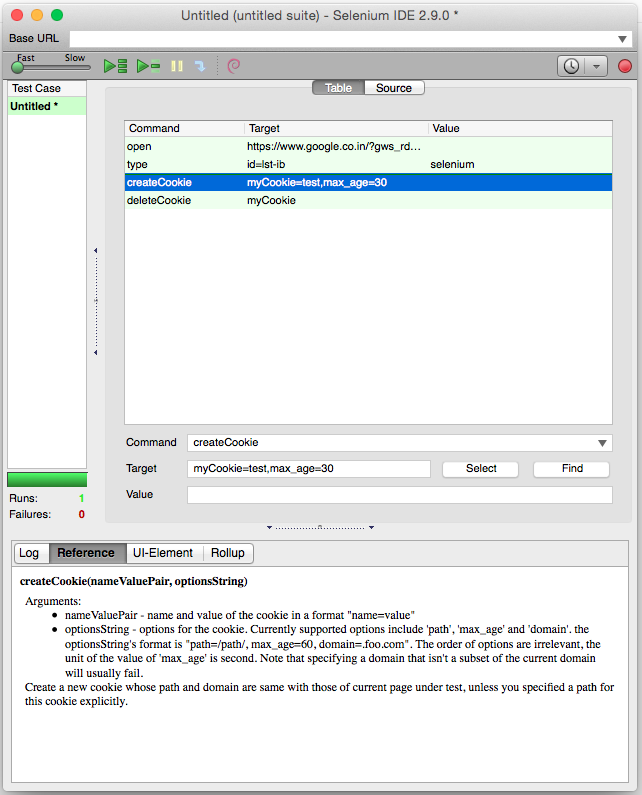The height and width of the screenshot is (795, 642).
Task: Select the createCookie command row
Action: point(368,182)
